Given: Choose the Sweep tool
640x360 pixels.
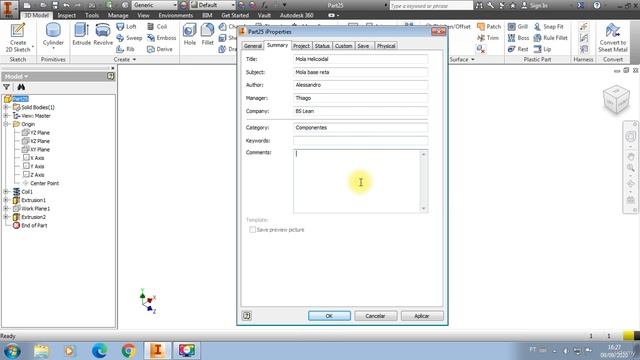Looking at the screenshot, I should tap(129, 38).
